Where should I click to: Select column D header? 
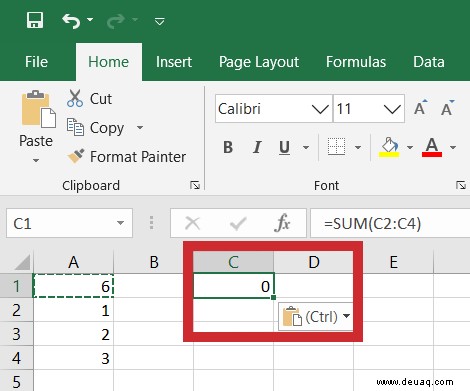coord(314,262)
